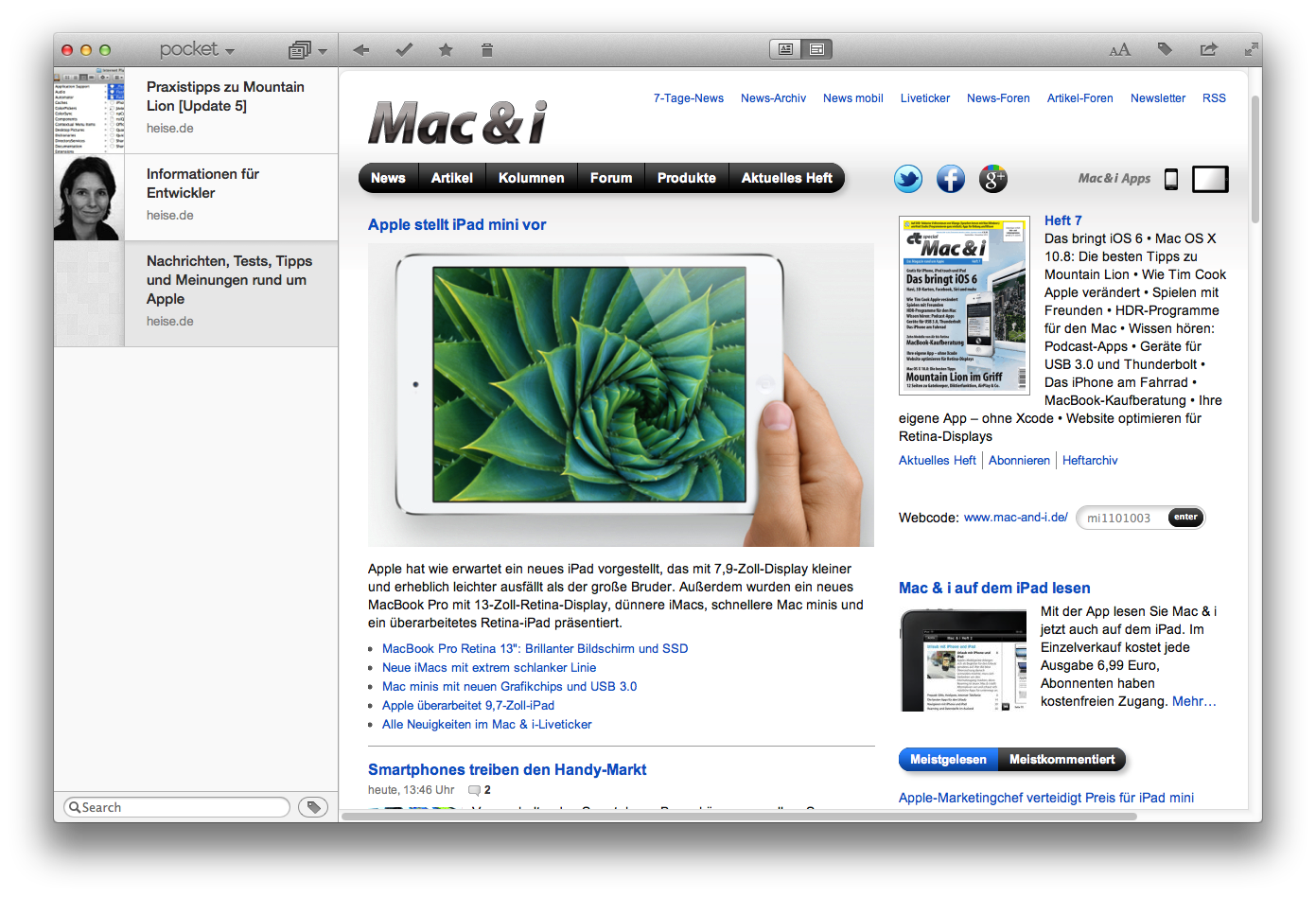Viewport: 1316px width, 897px height.
Task: Select Praxistipps zu Mountain Lion list item
Action: [x=196, y=110]
